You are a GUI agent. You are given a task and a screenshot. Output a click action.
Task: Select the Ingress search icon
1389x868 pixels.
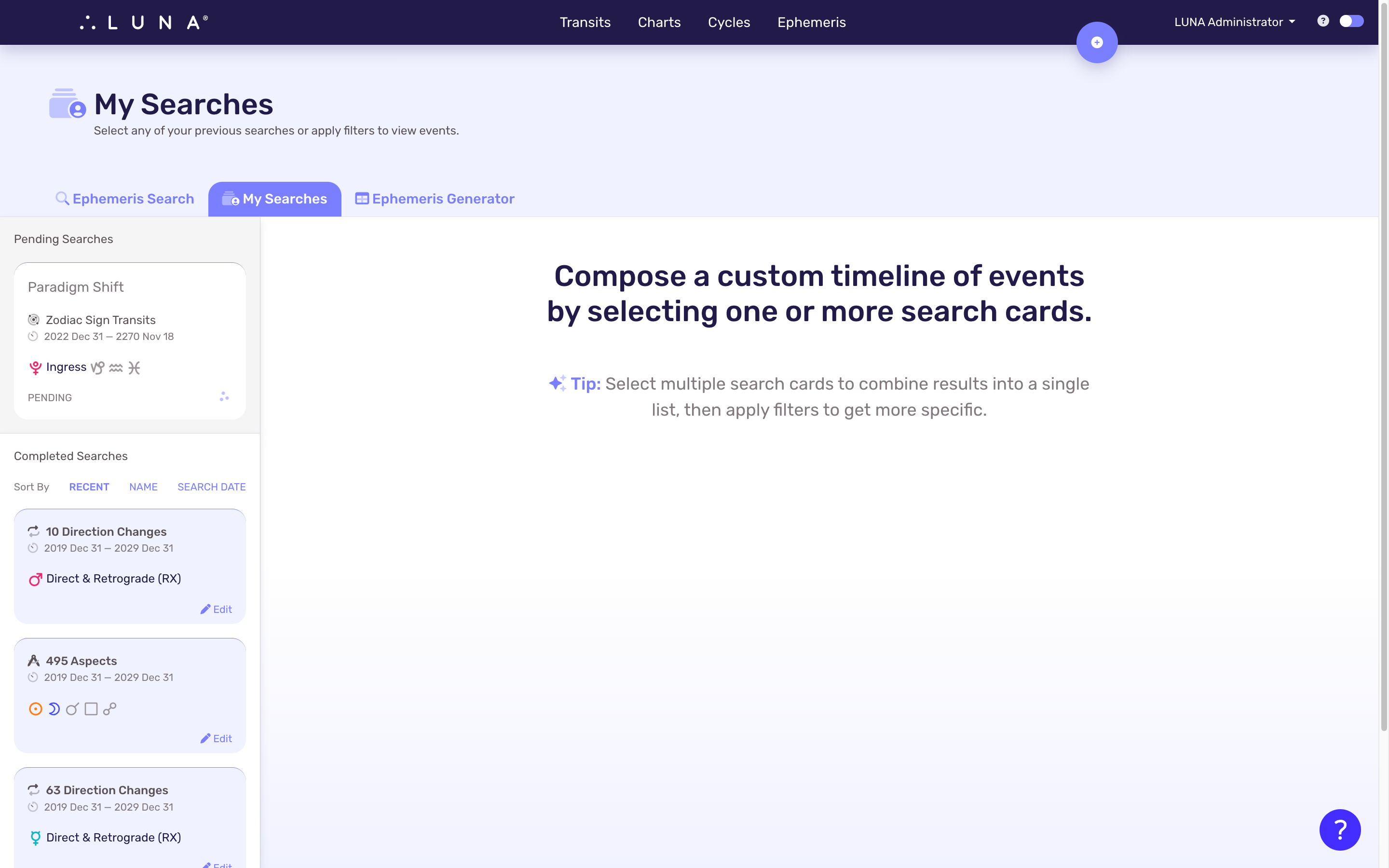35,367
